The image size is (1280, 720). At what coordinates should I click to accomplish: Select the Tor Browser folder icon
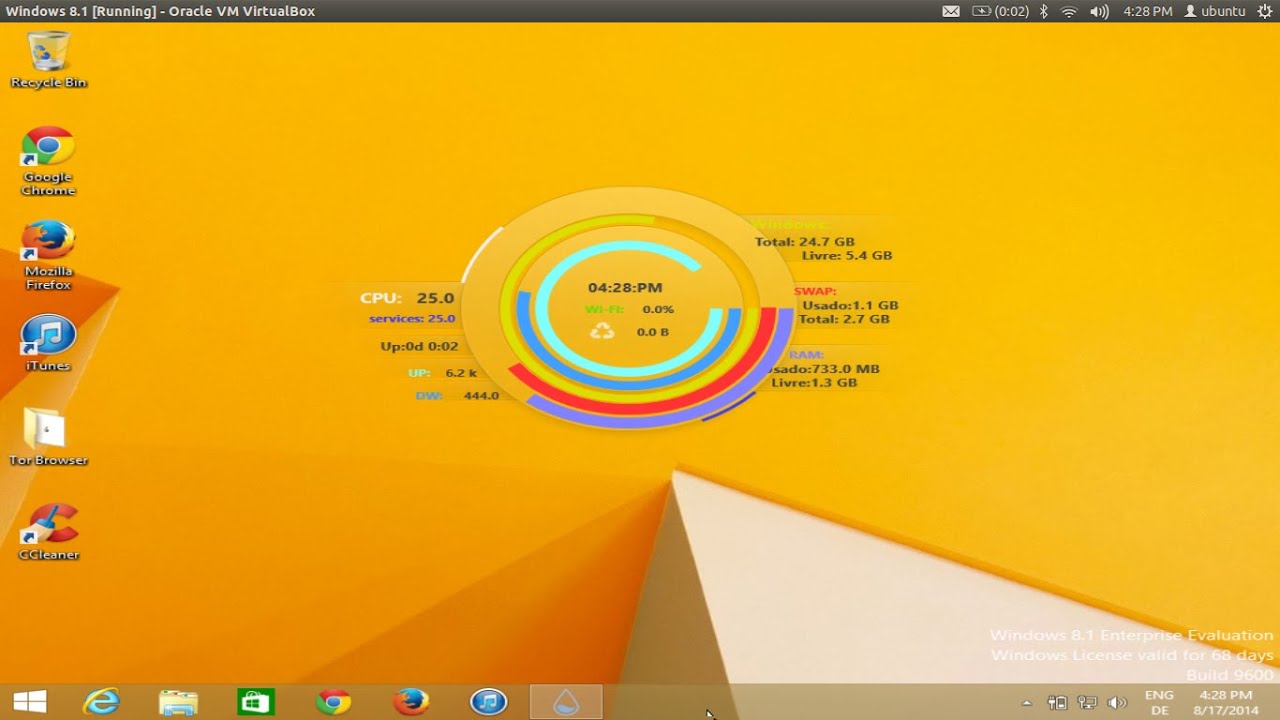[x=48, y=437]
